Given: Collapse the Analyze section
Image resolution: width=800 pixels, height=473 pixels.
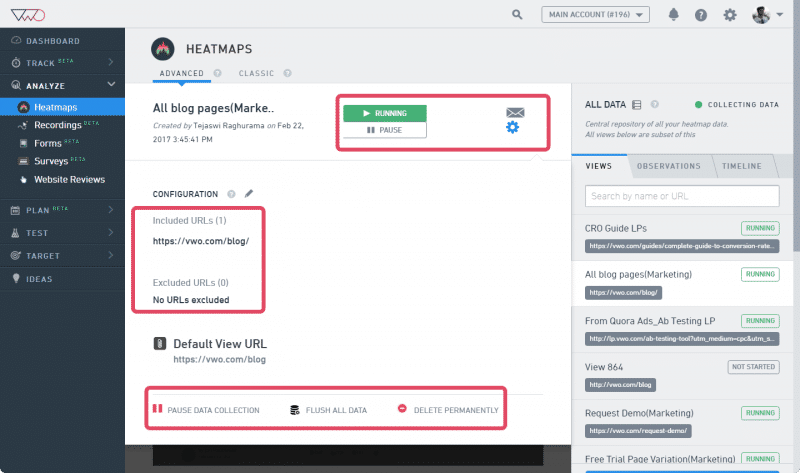Looking at the screenshot, I should click(x=62, y=86).
